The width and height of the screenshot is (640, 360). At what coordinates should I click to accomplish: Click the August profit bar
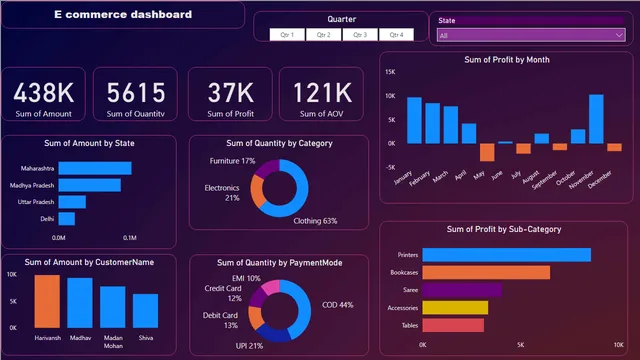coord(542,139)
